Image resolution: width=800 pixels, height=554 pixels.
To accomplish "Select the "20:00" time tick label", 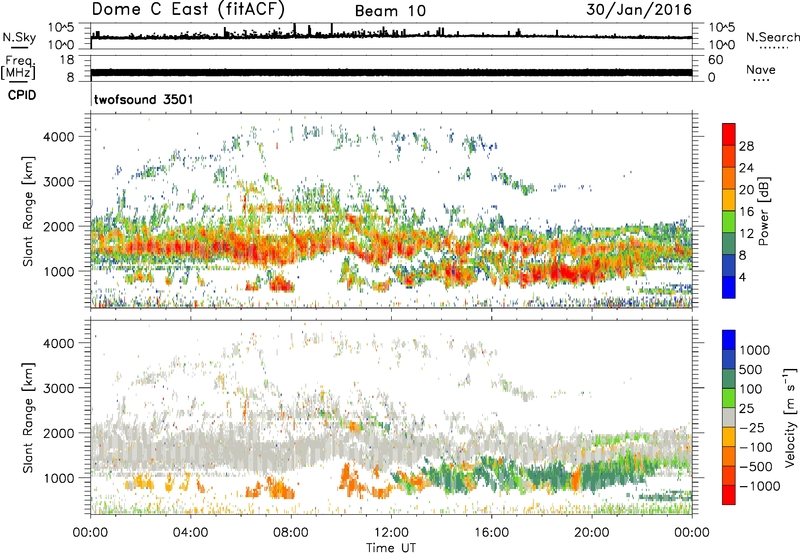I will point(592,533).
